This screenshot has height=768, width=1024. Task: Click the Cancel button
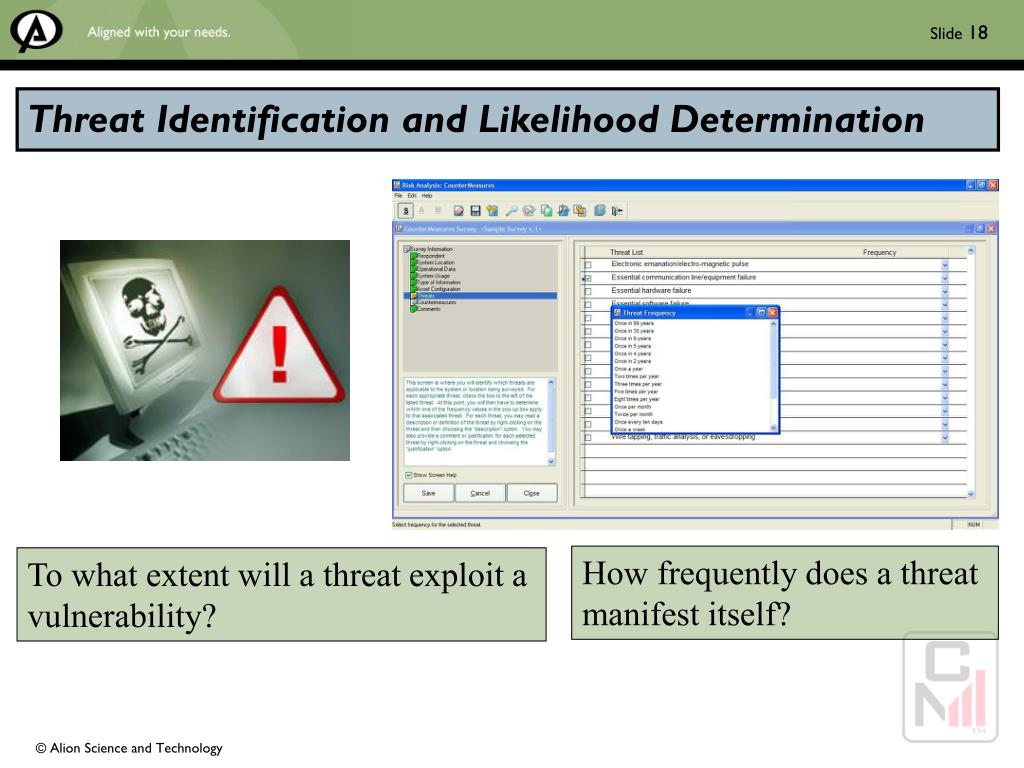pos(480,493)
